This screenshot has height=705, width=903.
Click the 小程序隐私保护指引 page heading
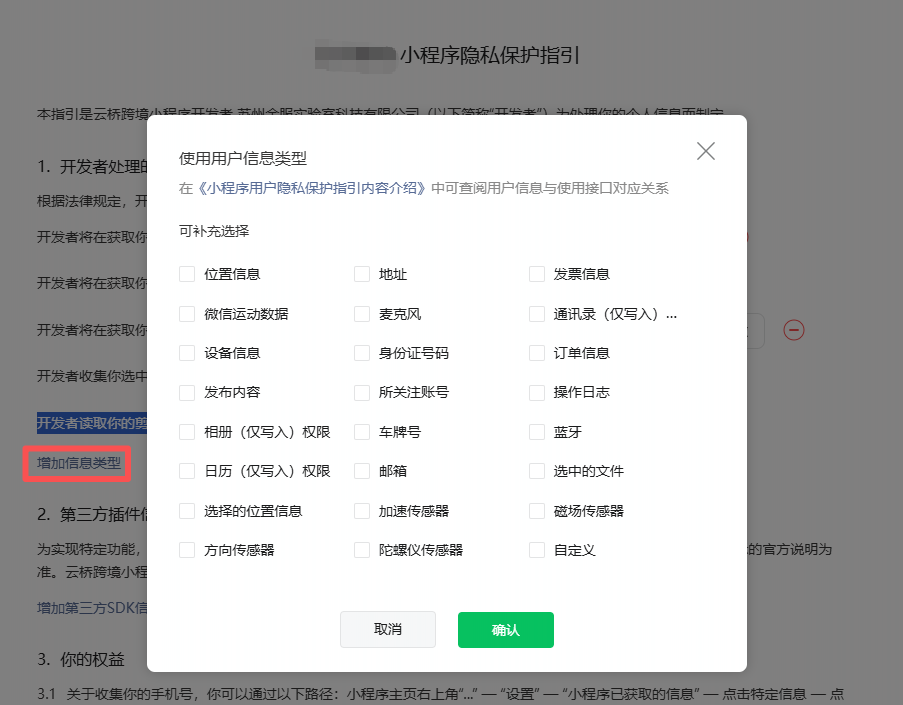[x=490, y=55]
